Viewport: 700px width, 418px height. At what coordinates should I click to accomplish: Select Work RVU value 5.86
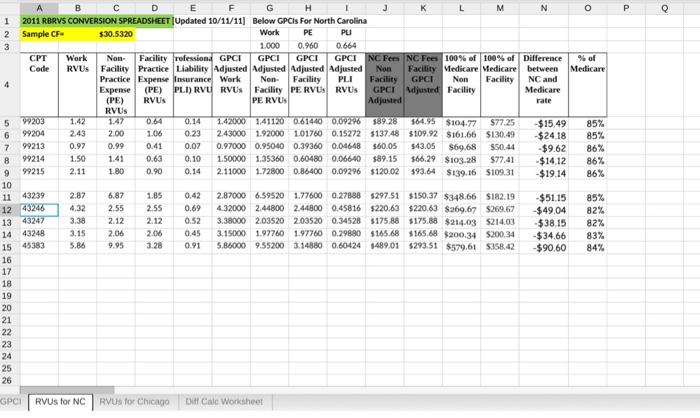(78, 247)
